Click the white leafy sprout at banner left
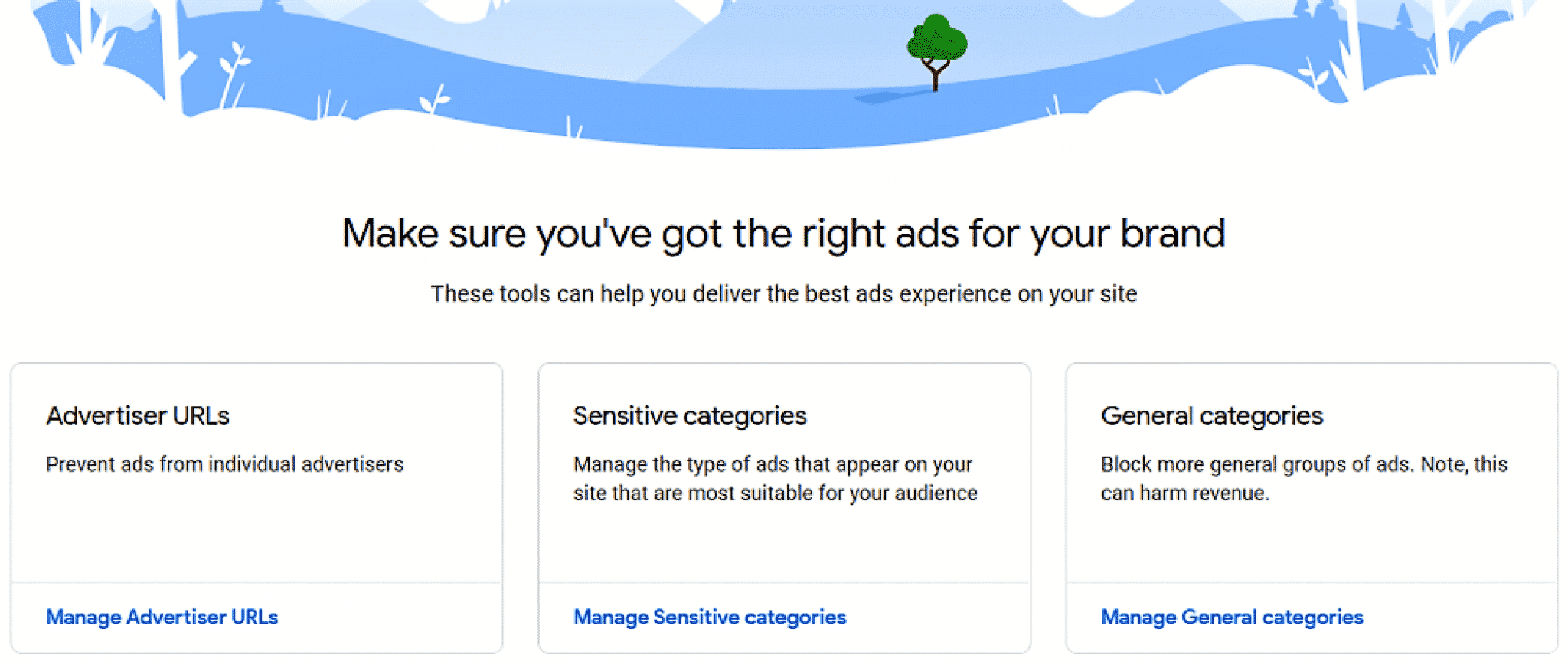1568x662 pixels. pos(233,73)
